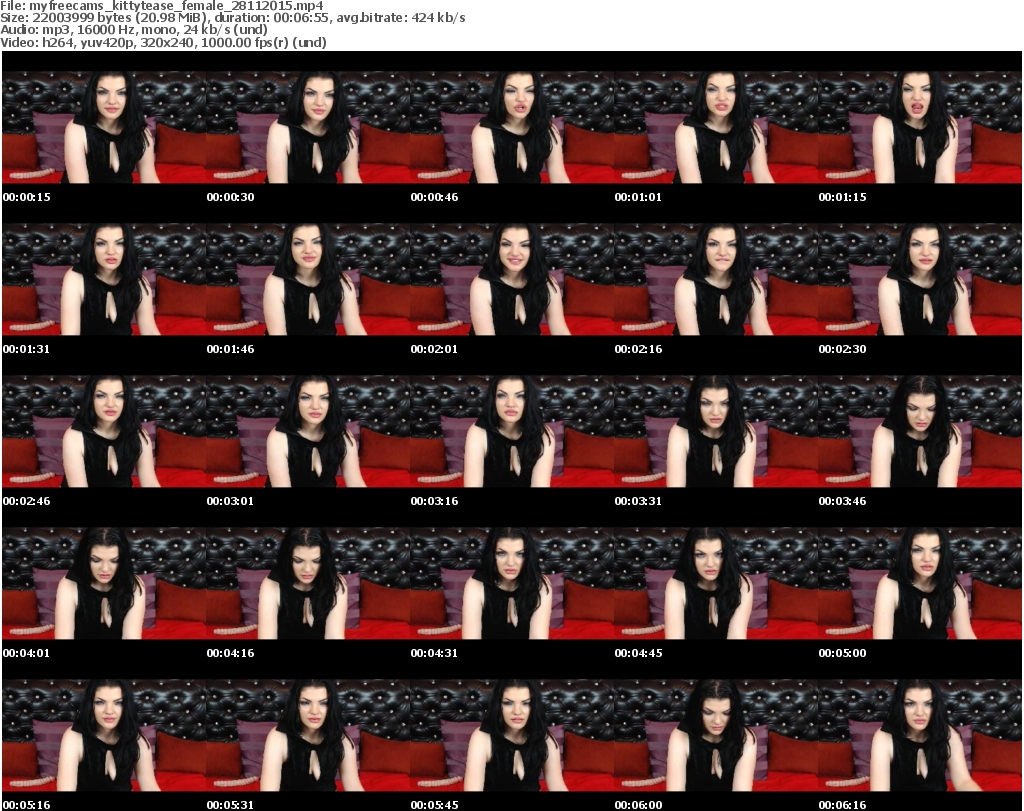Click the 00:00:46 timestamp label
Image resolution: width=1024 pixels, height=811 pixels.
pyautogui.click(x=434, y=197)
